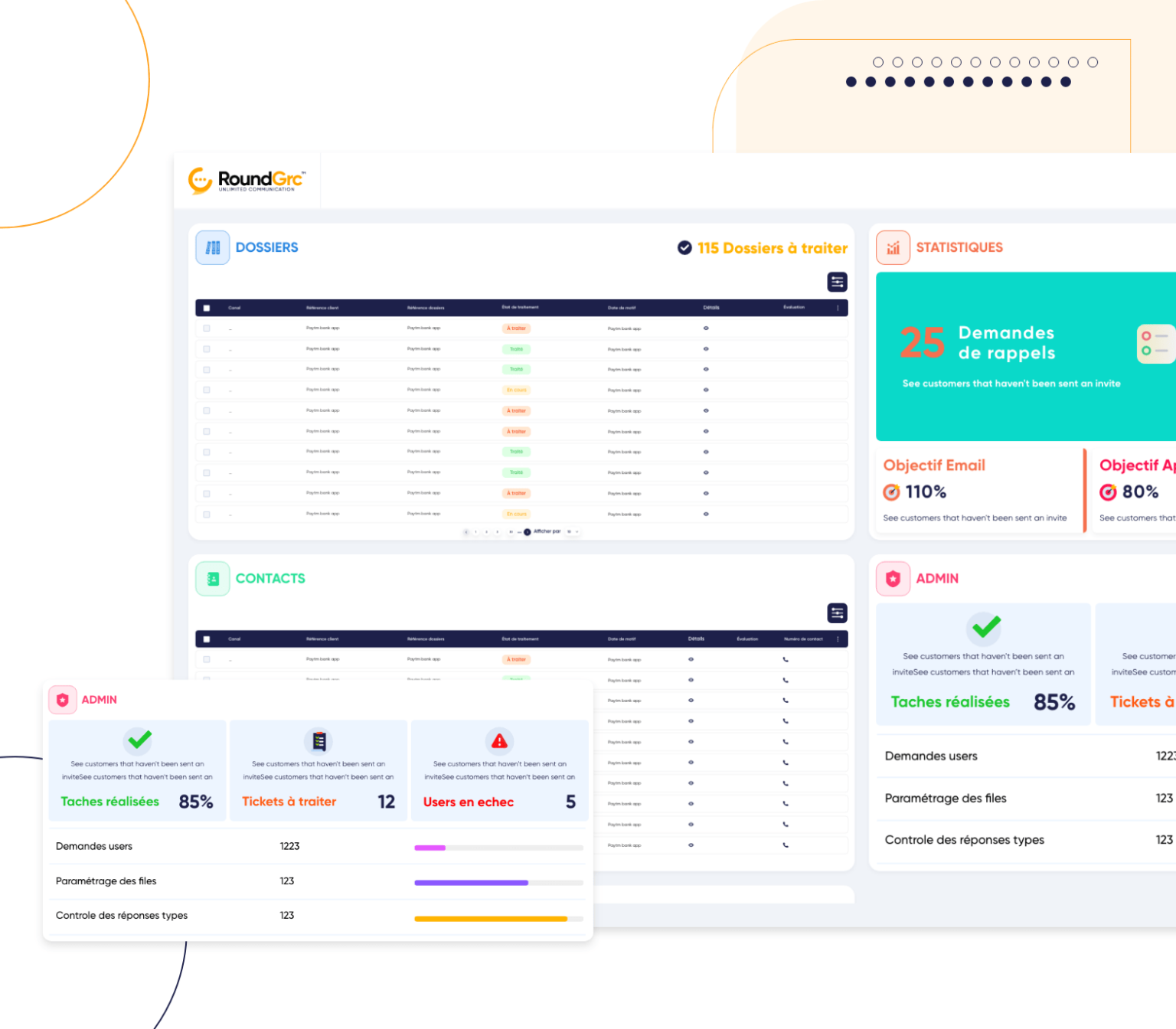Click the Tickets à traiter icon
This screenshot has height=1029, width=1176.
pyautogui.click(x=318, y=741)
